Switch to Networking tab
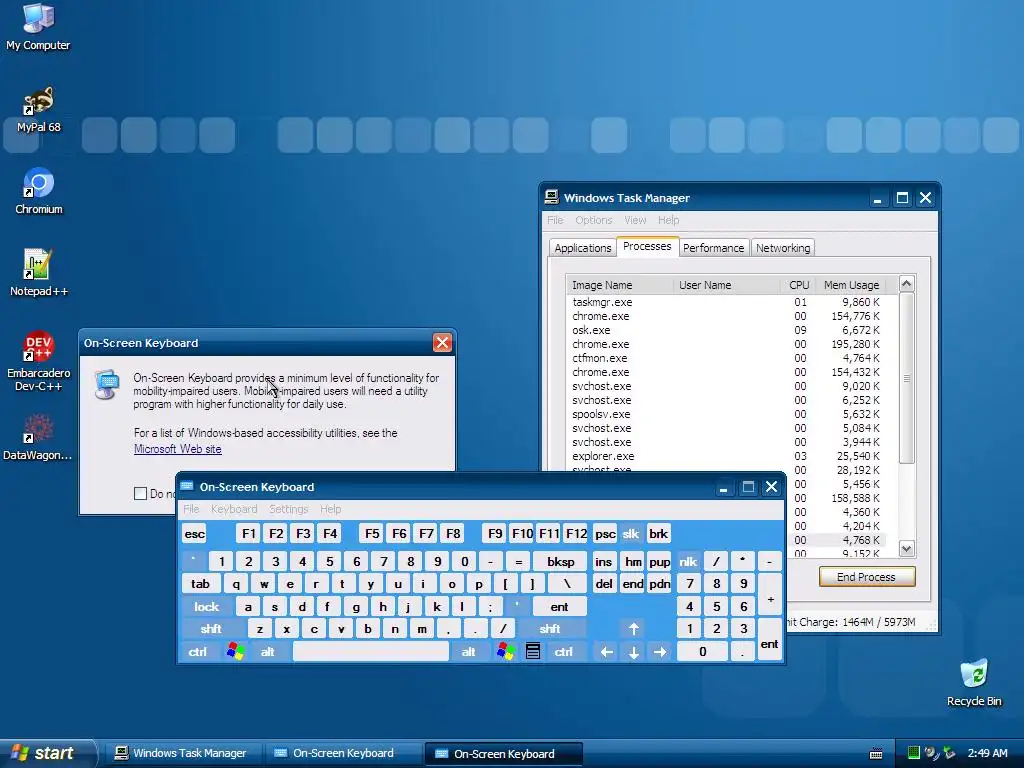Screen dimensions: 1024x768 click(783, 248)
